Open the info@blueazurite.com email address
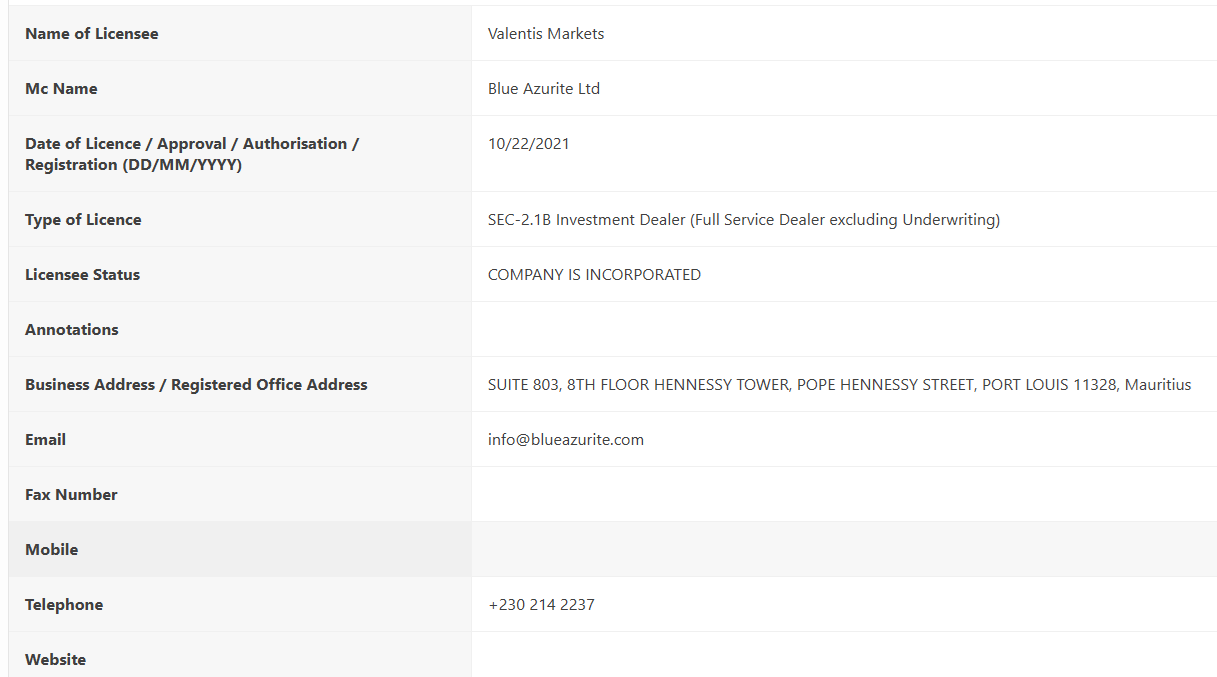This screenshot has width=1217, height=677. pos(566,440)
